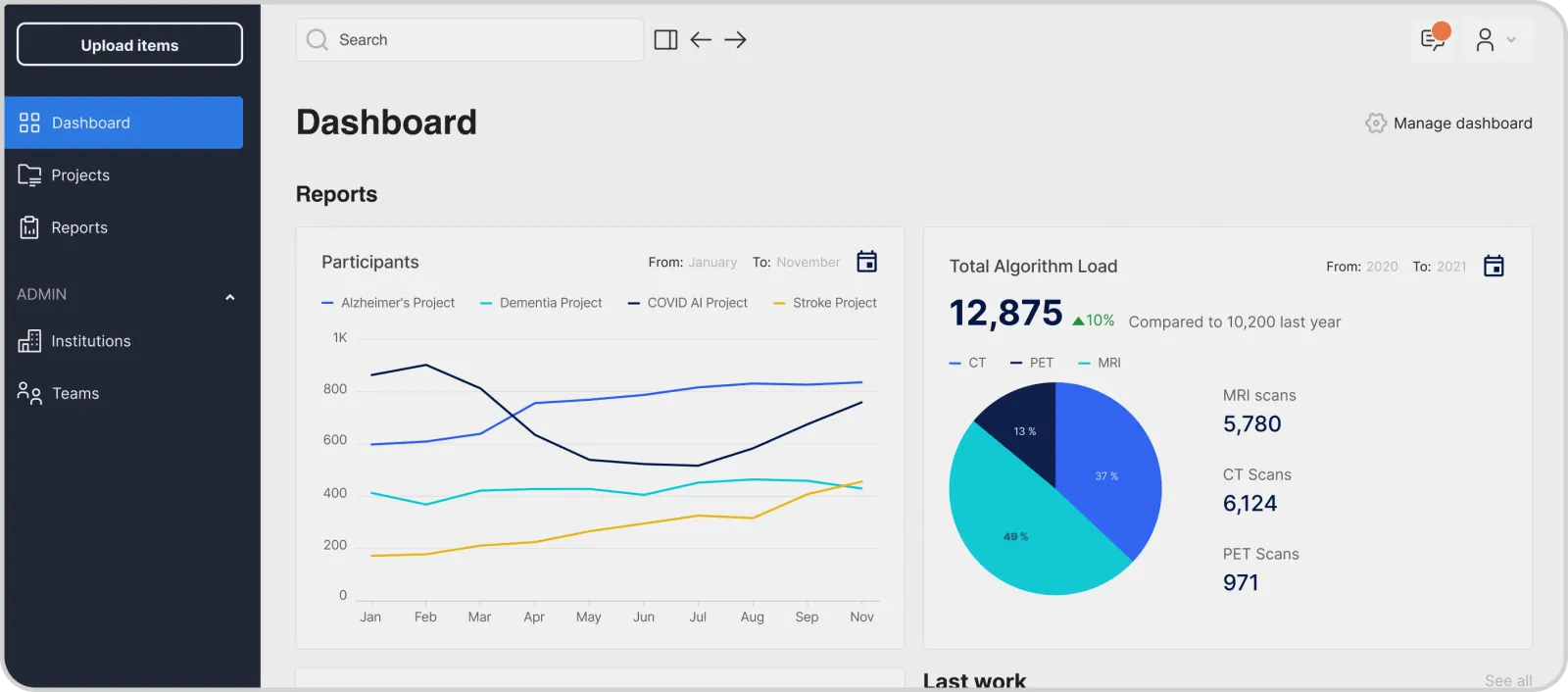Toggle Alzheimer's Project legend series
Image resolution: width=1568 pixels, height=692 pixels.
(388, 303)
